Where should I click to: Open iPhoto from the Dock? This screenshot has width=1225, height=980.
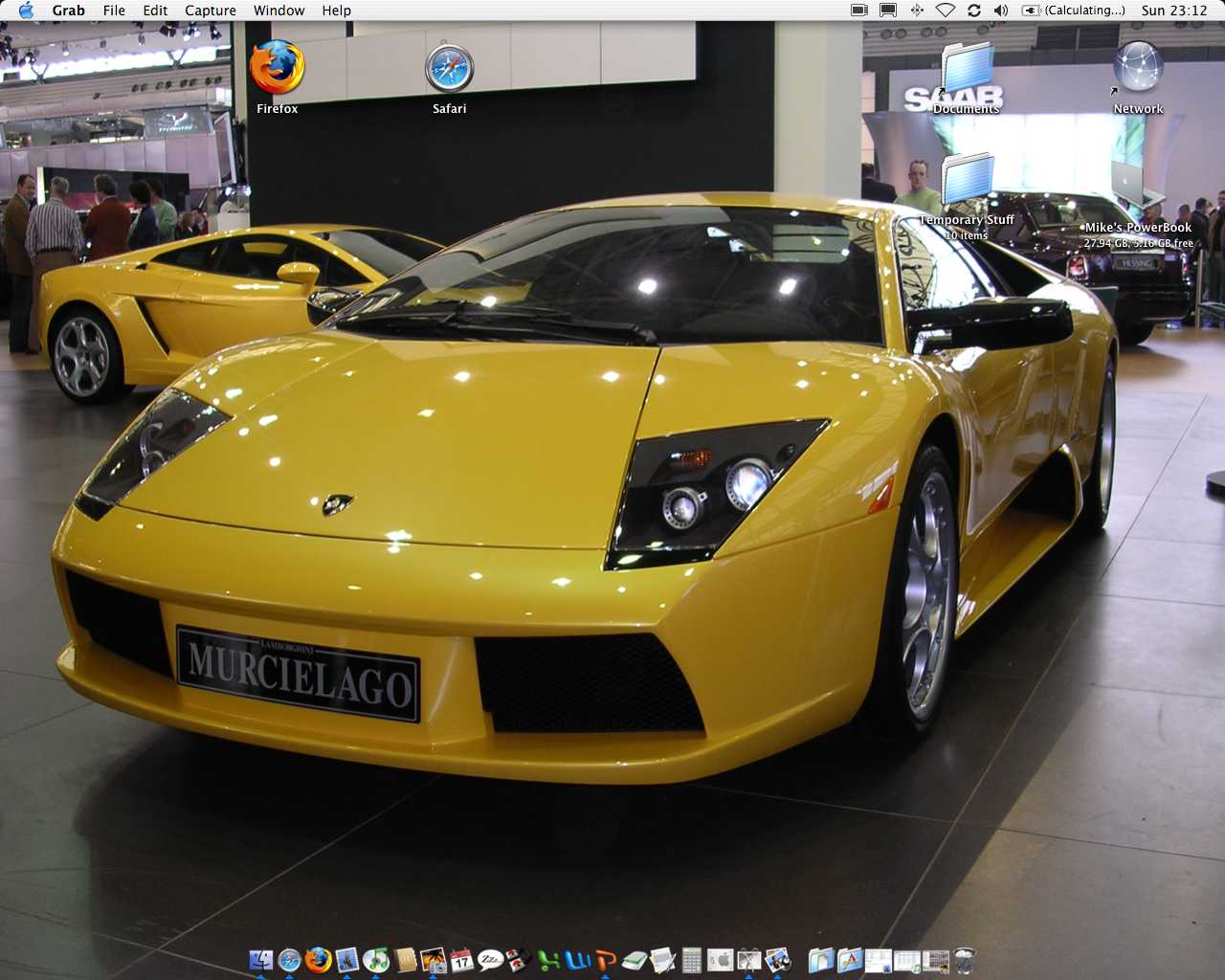point(433,960)
